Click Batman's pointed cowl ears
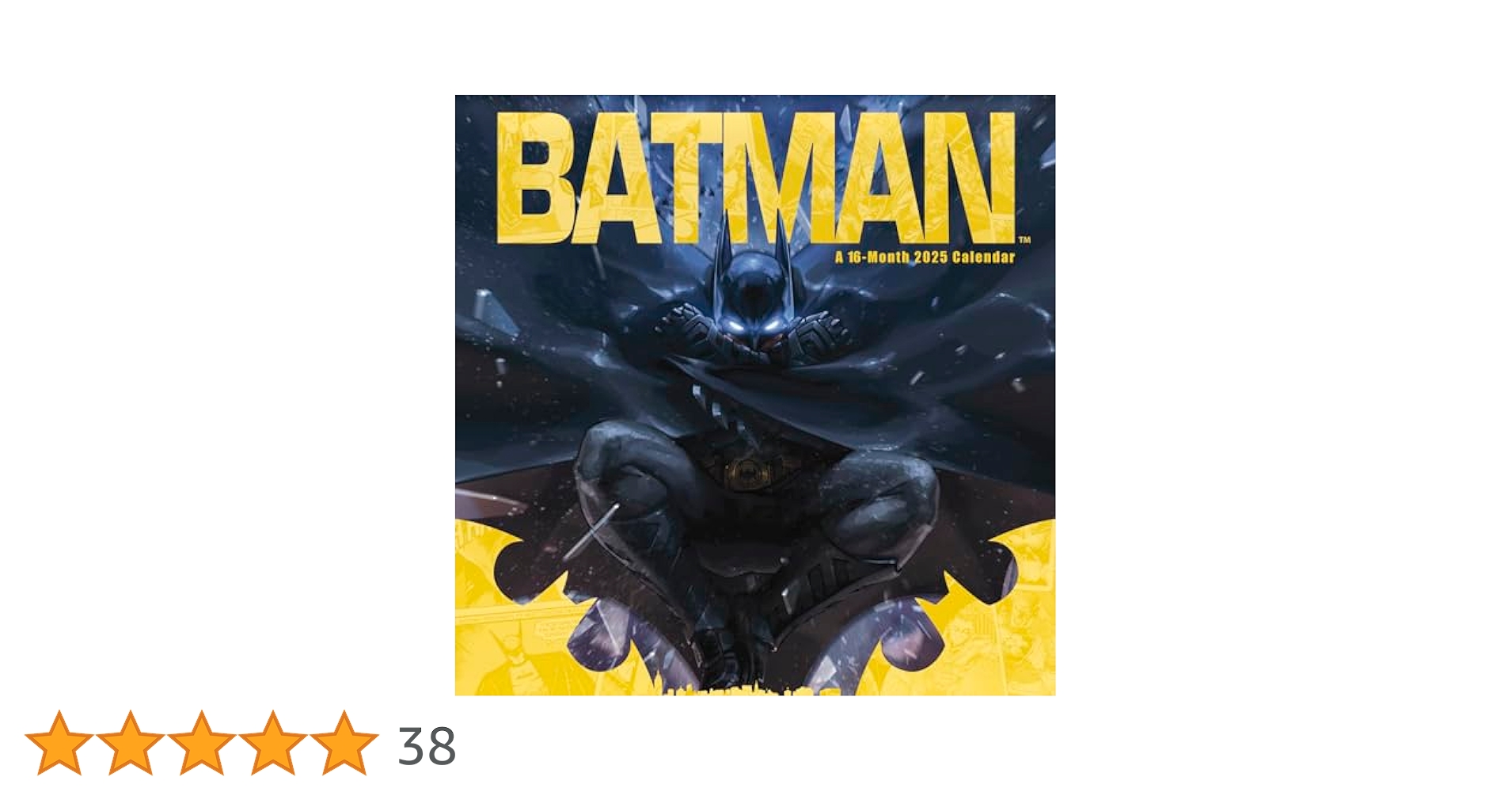Viewport: 1512px width, 792px height. (x=754, y=239)
